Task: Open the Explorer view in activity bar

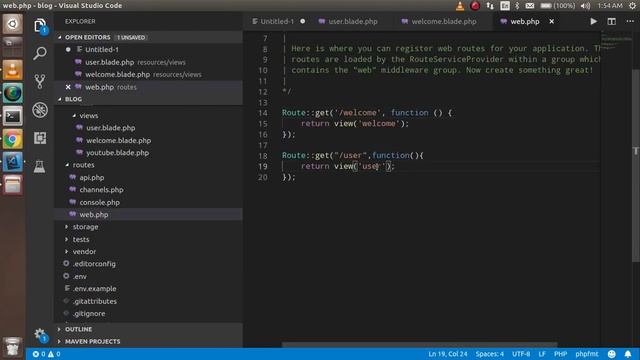Action: click(x=40, y=25)
